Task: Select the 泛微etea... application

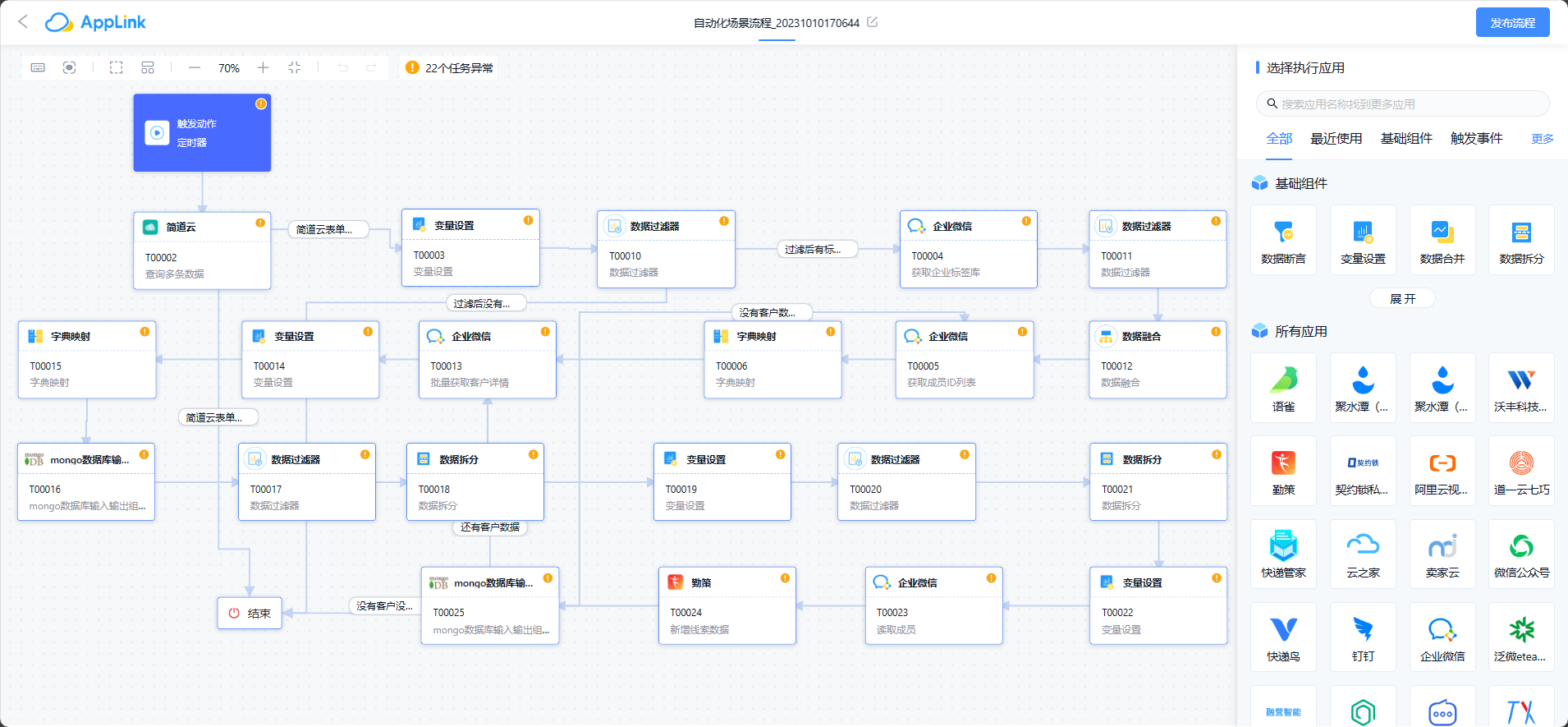Action: (x=1521, y=637)
